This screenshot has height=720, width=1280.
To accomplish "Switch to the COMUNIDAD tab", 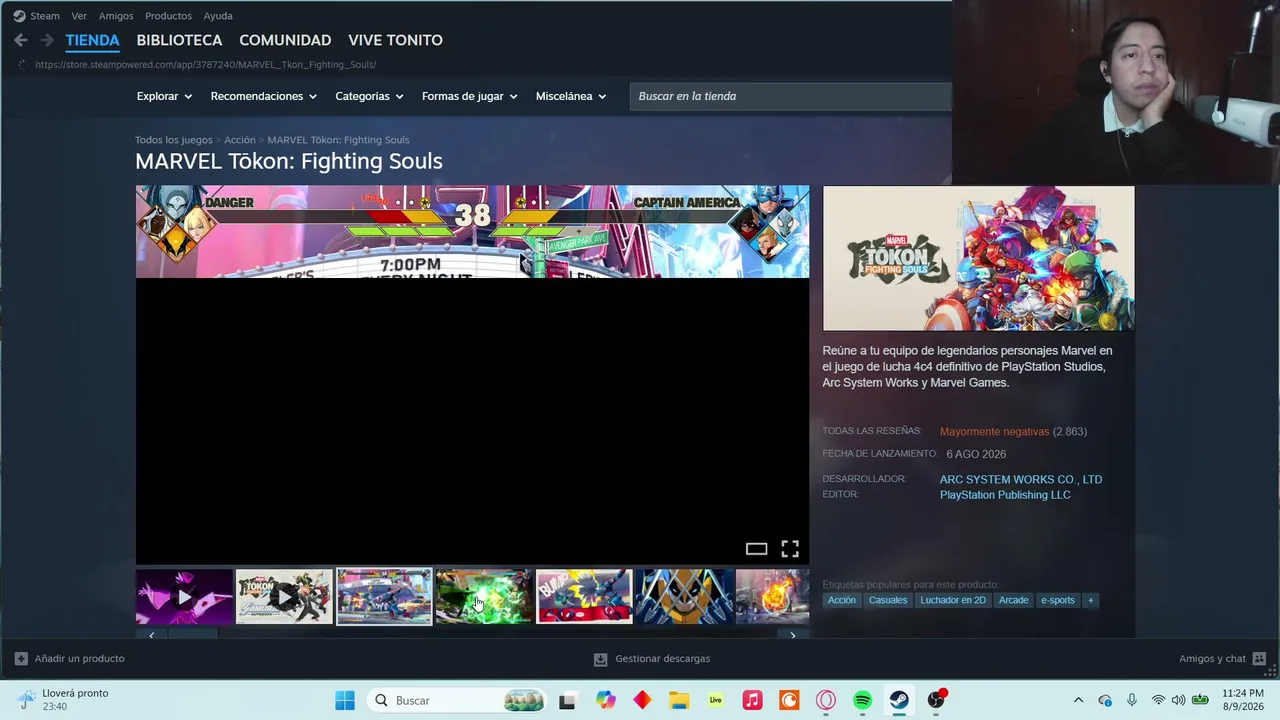I will point(285,40).
